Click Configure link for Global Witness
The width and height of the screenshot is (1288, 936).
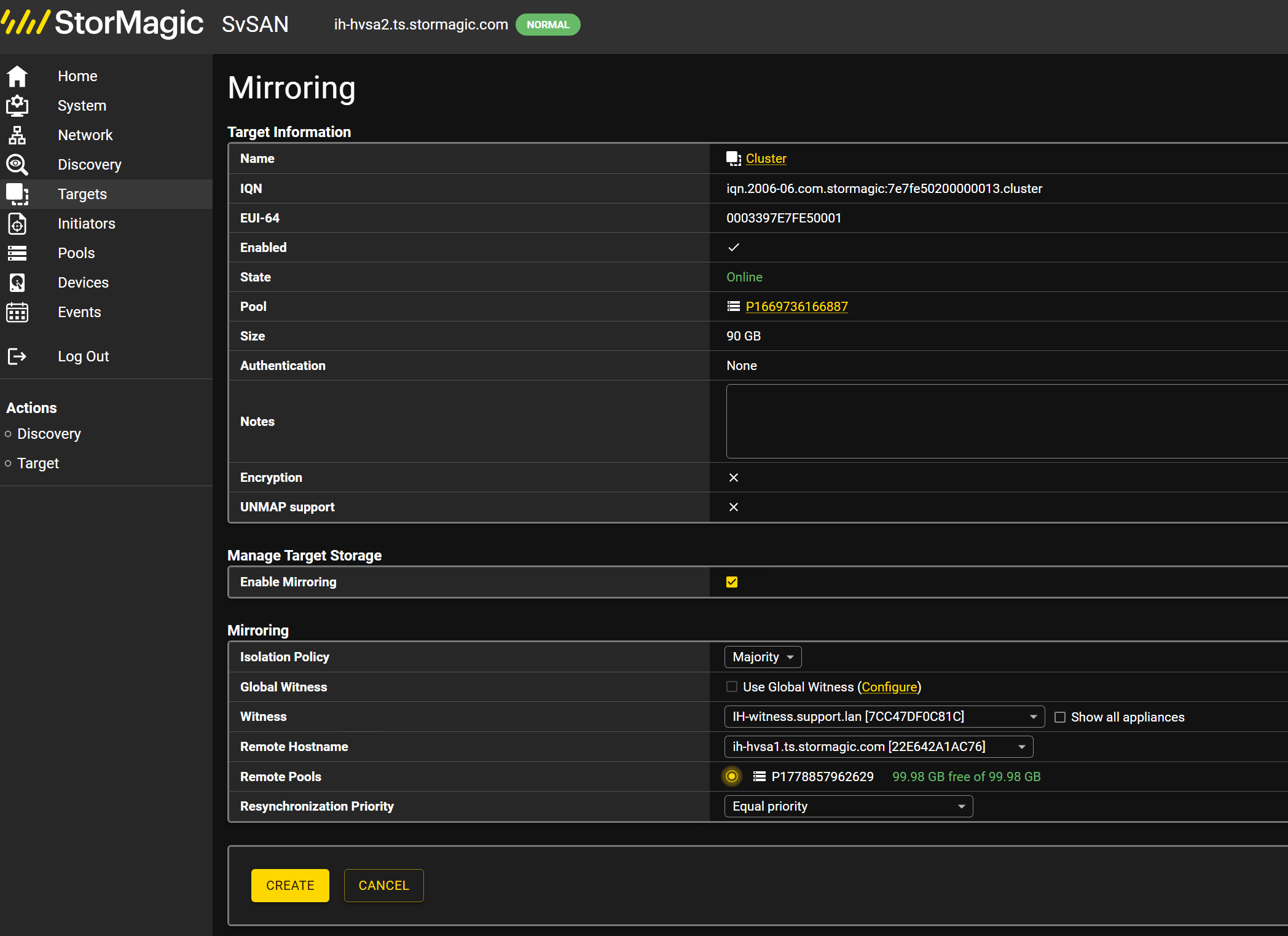point(889,687)
